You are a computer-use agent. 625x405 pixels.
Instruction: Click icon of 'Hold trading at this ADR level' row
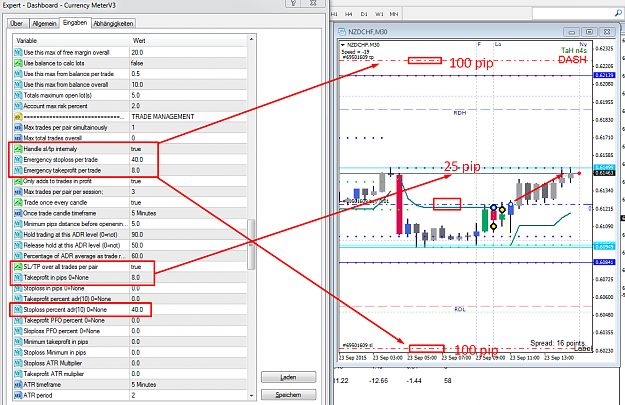pyautogui.click(x=18, y=234)
